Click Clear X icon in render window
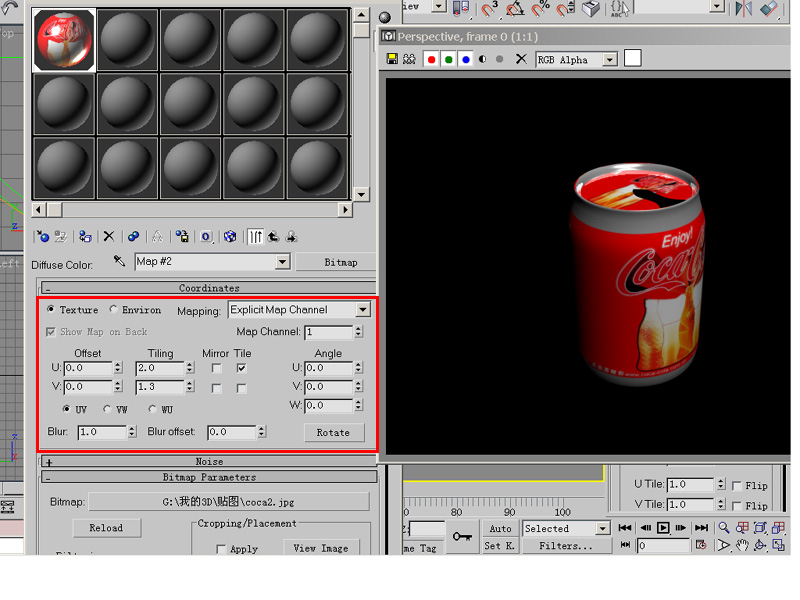The width and height of the screenshot is (800, 600). coord(520,59)
